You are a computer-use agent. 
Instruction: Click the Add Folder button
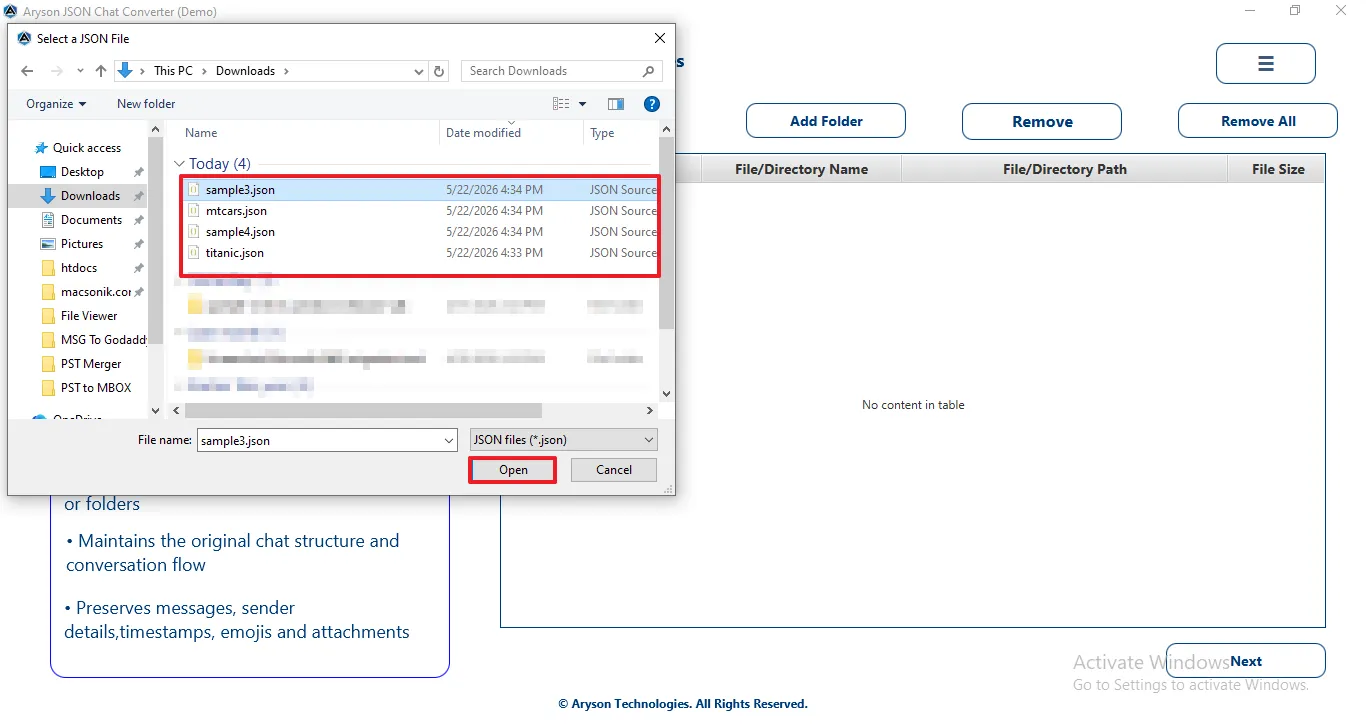(x=826, y=121)
